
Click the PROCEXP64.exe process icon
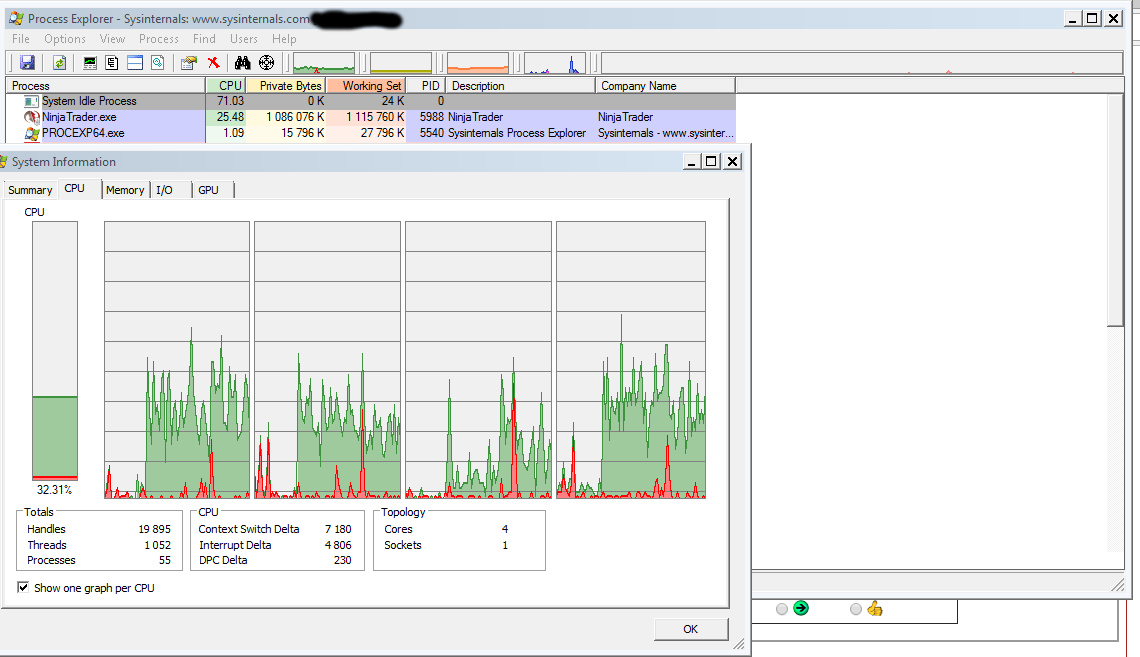coord(32,133)
